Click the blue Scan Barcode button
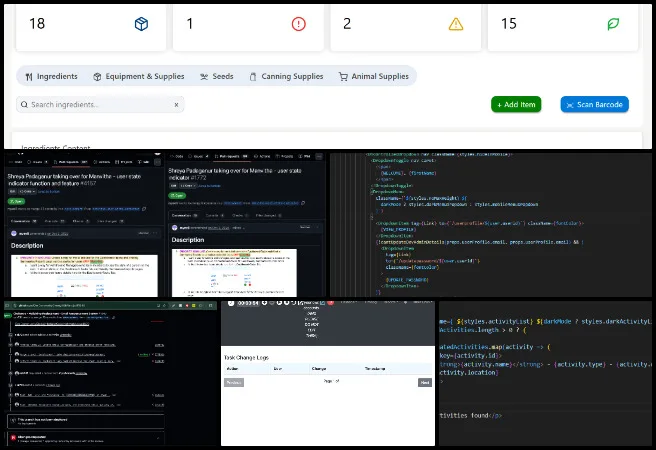 point(594,105)
